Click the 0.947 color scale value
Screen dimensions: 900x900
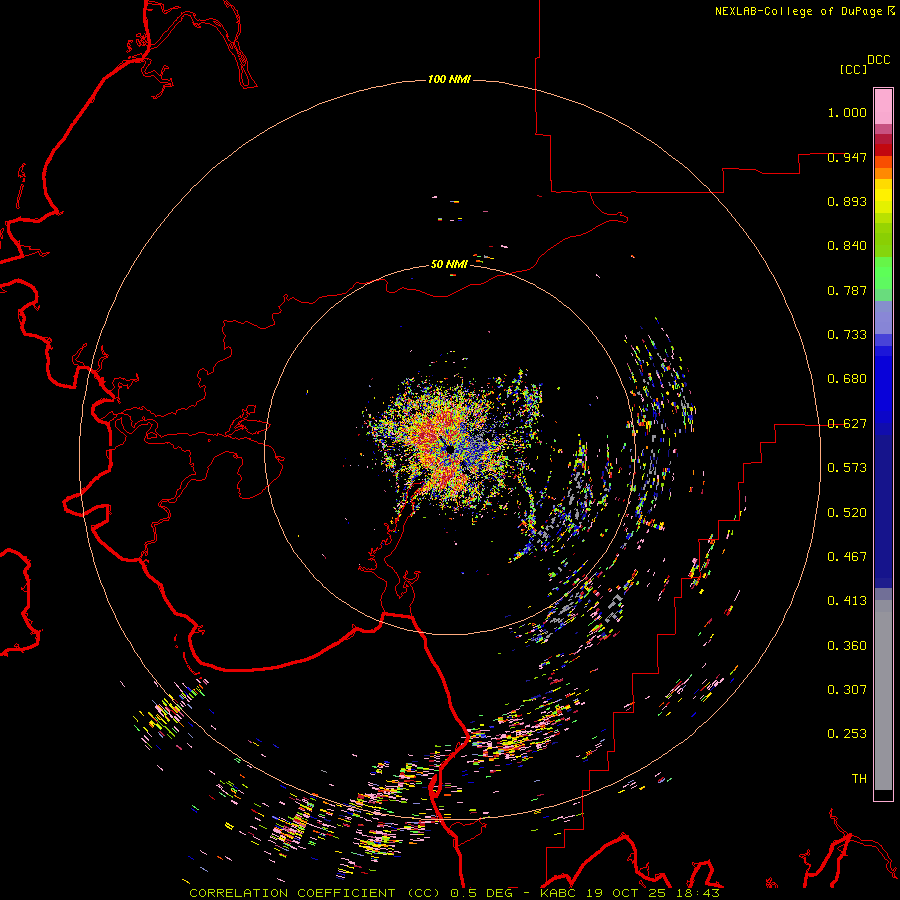847,157
